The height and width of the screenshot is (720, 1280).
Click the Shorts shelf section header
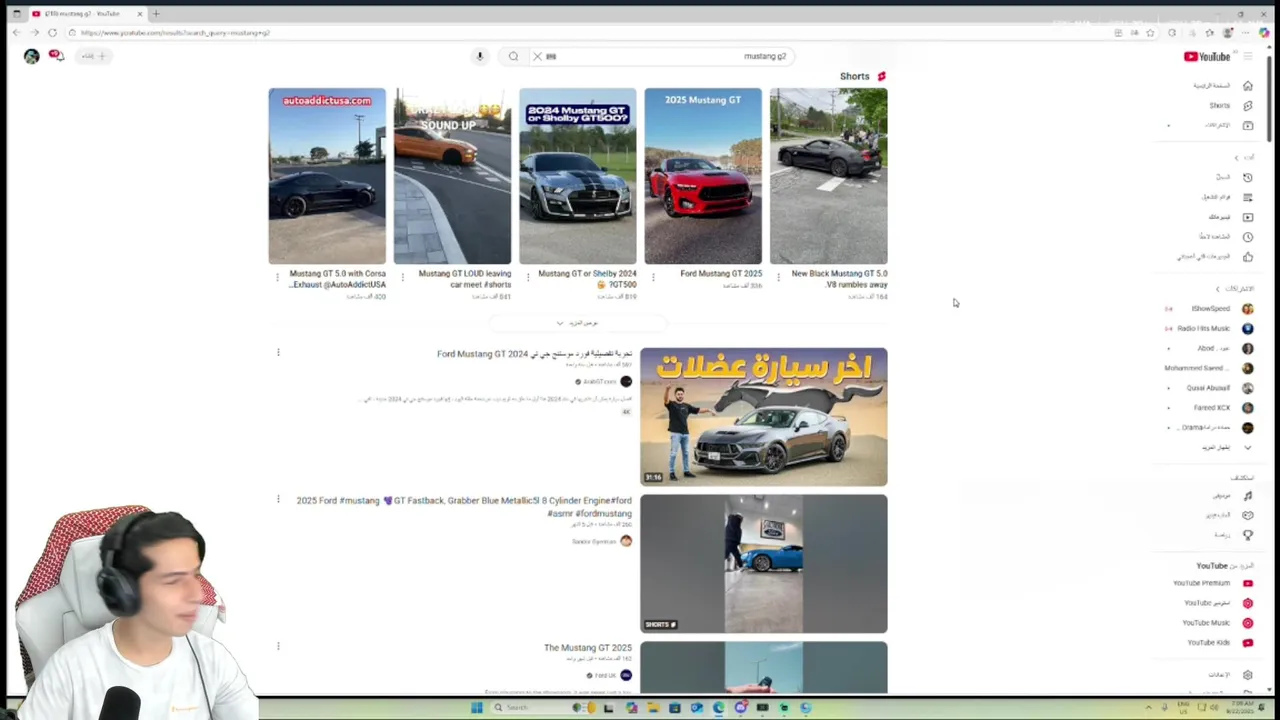[861, 76]
